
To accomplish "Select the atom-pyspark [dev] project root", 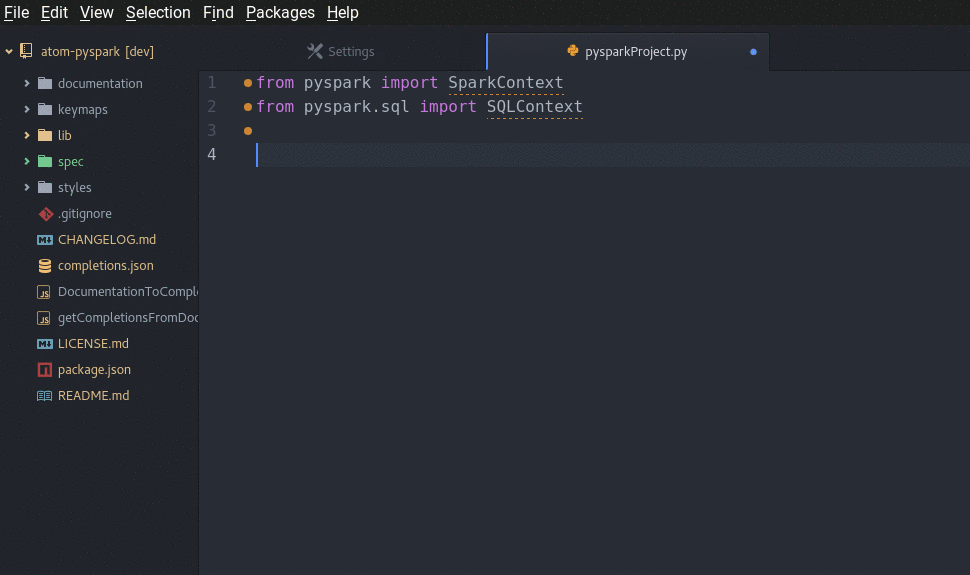I will click(97, 51).
